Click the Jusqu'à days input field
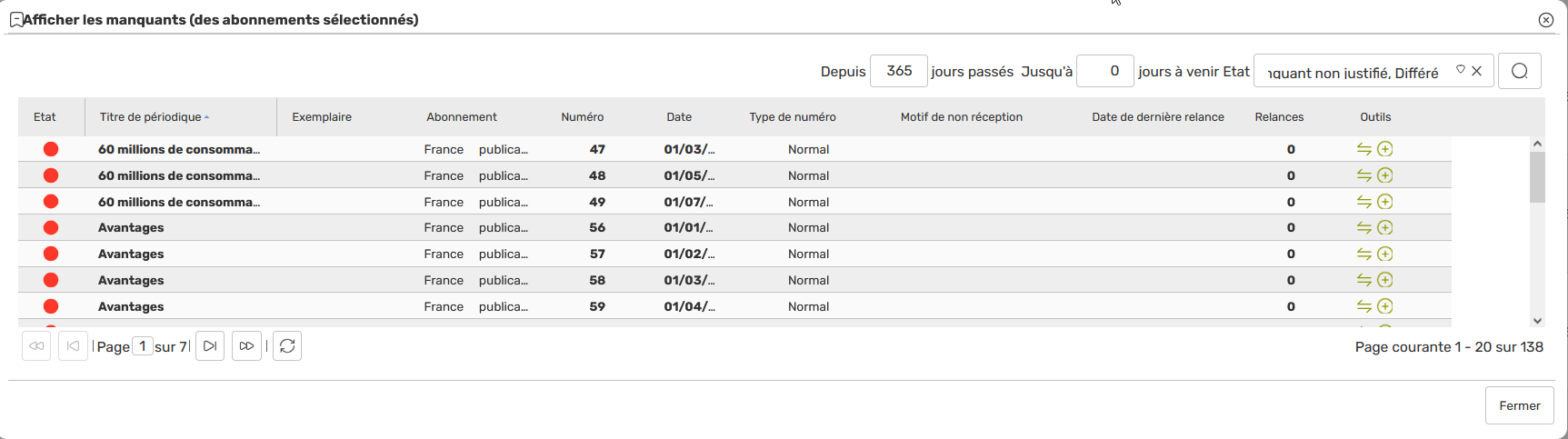 pos(1105,71)
